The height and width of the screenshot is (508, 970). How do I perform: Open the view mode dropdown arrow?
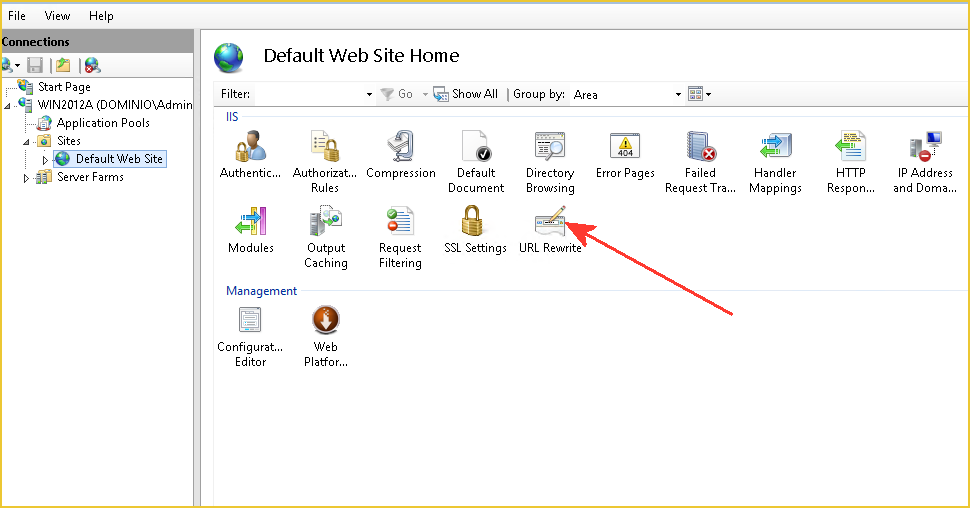pos(708,94)
